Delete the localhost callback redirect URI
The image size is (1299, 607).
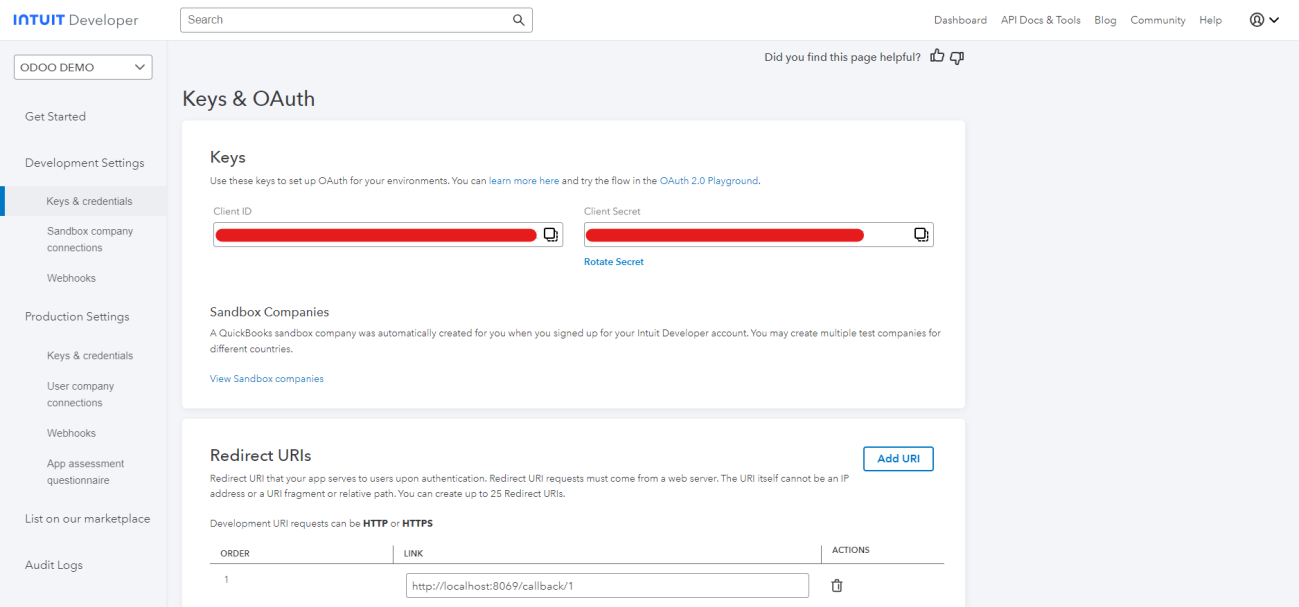pyautogui.click(x=837, y=586)
